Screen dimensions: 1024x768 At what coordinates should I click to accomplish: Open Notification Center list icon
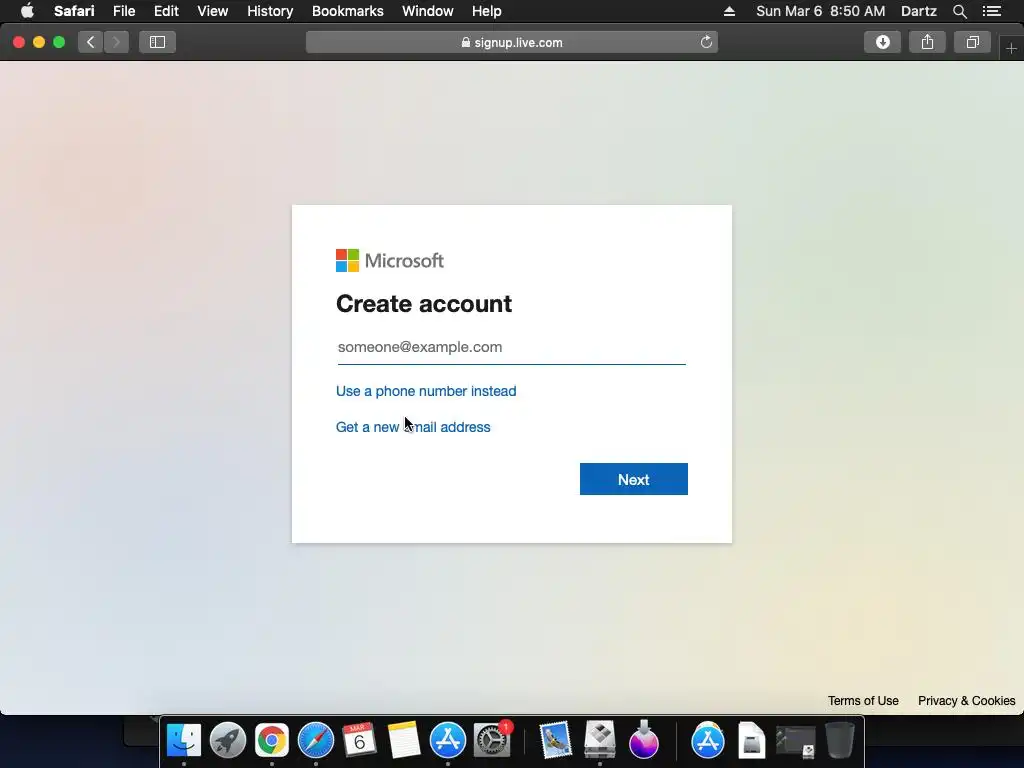(992, 11)
